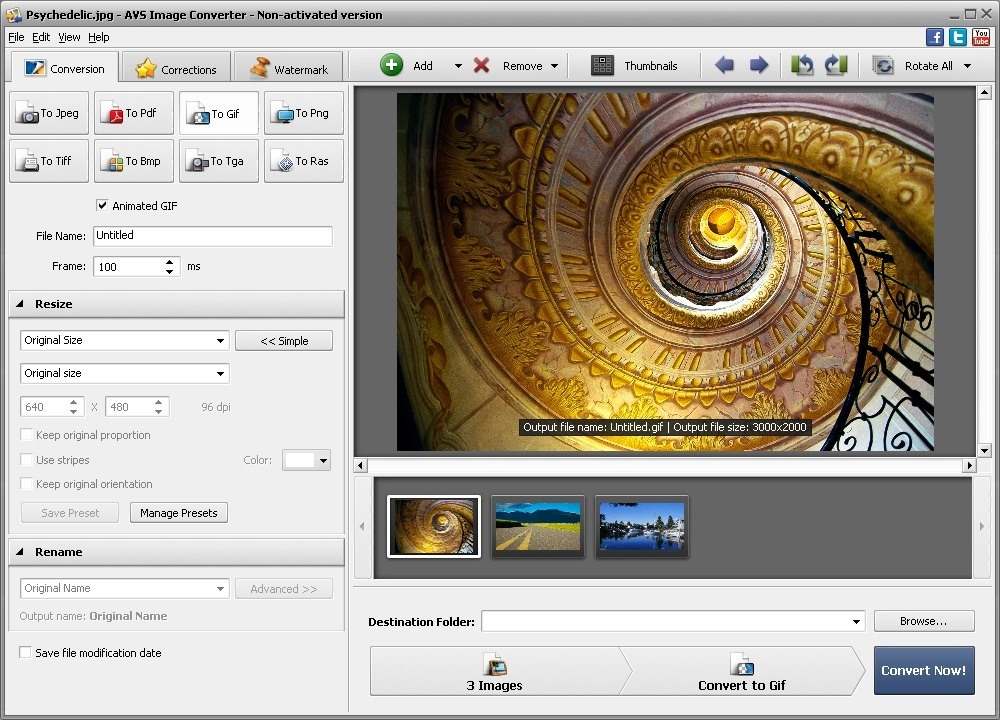This screenshot has width=1000, height=720.
Task: Open the Edit menu
Action: pos(41,37)
